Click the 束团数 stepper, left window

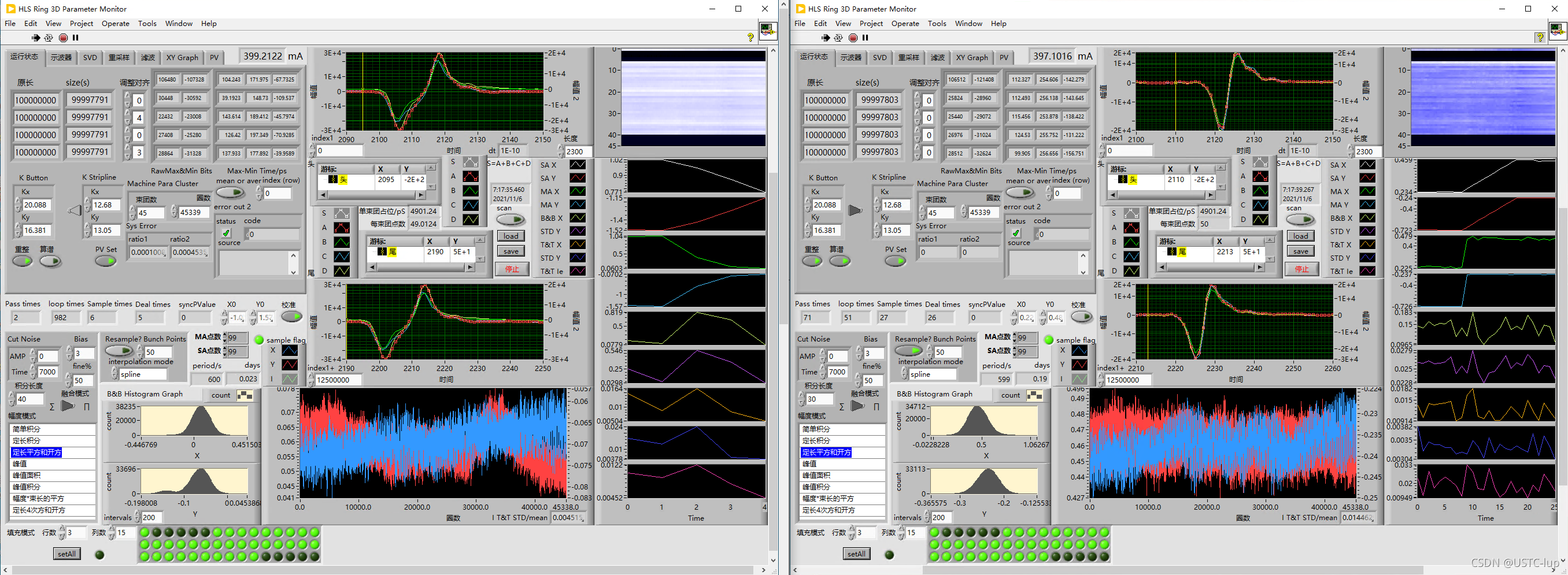click(133, 212)
